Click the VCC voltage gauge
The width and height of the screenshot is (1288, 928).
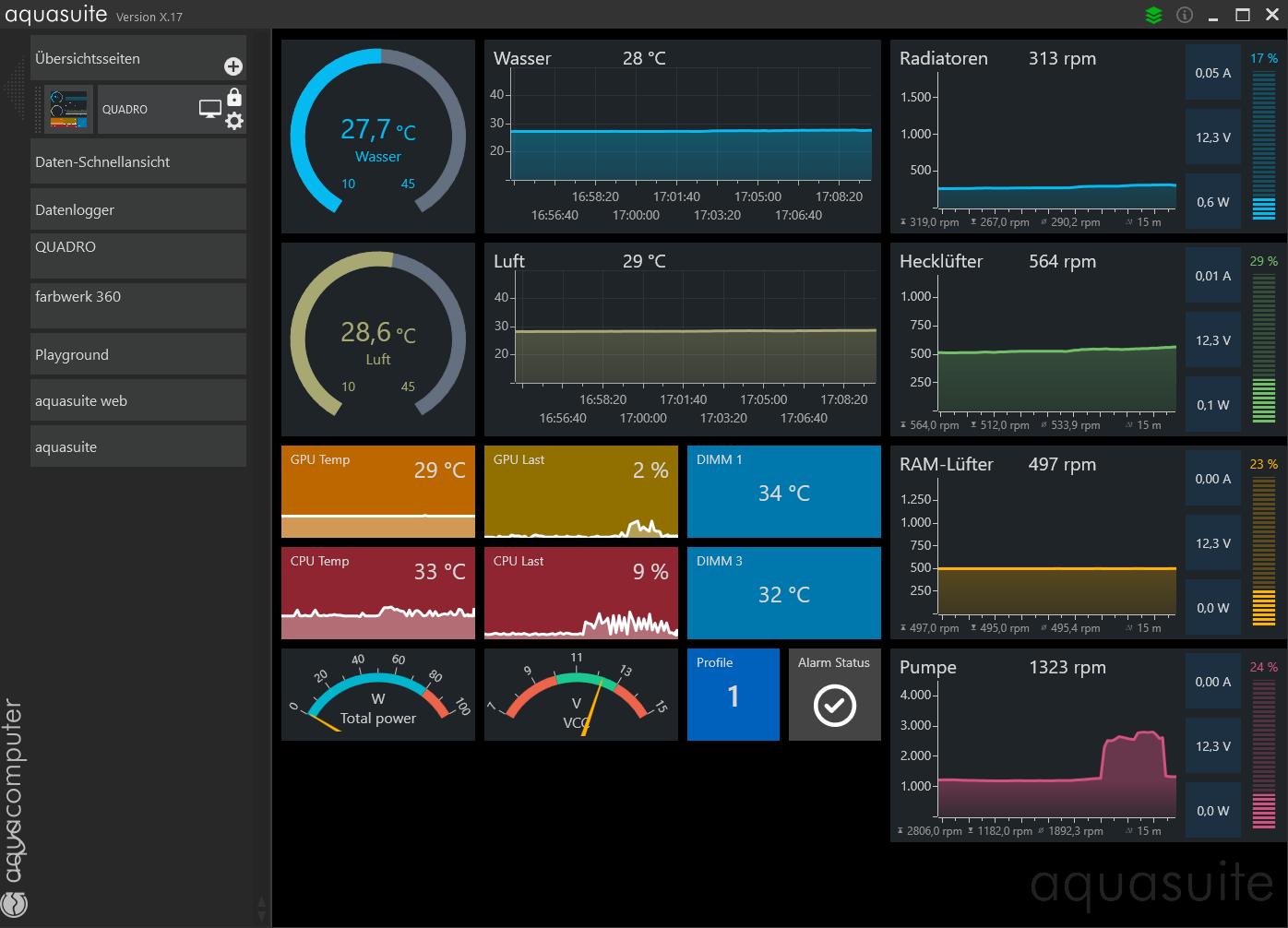(581, 695)
